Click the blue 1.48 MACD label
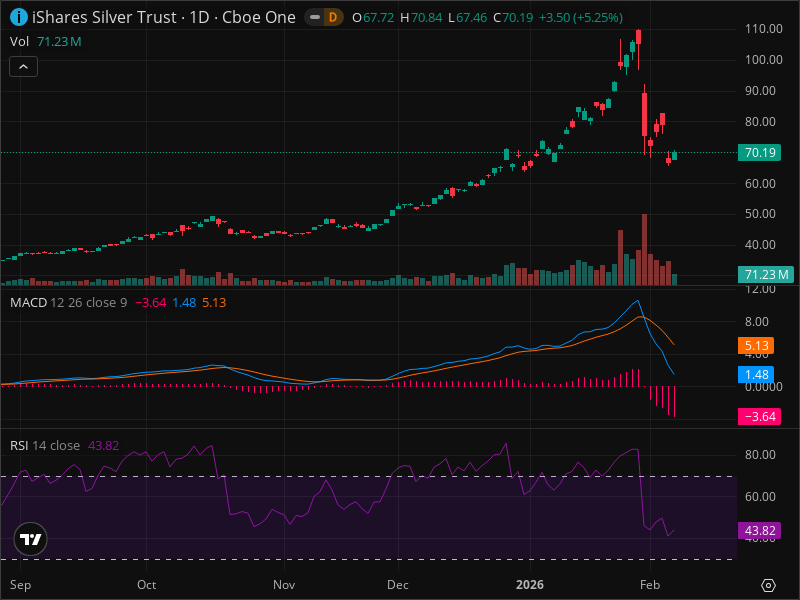Viewport: 800px width, 600px height. [756, 374]
